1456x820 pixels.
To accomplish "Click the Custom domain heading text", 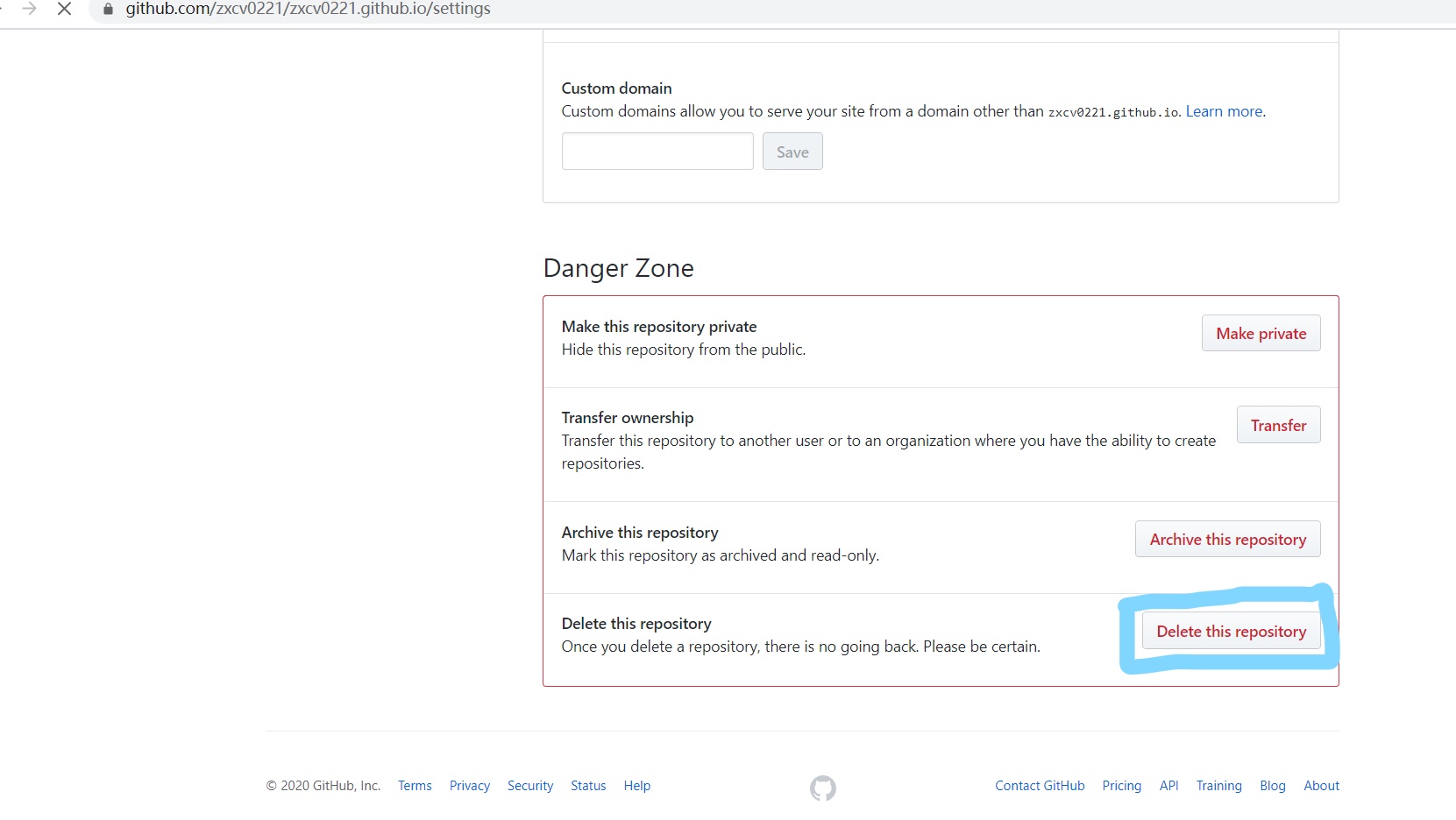I will click(617, 88).
